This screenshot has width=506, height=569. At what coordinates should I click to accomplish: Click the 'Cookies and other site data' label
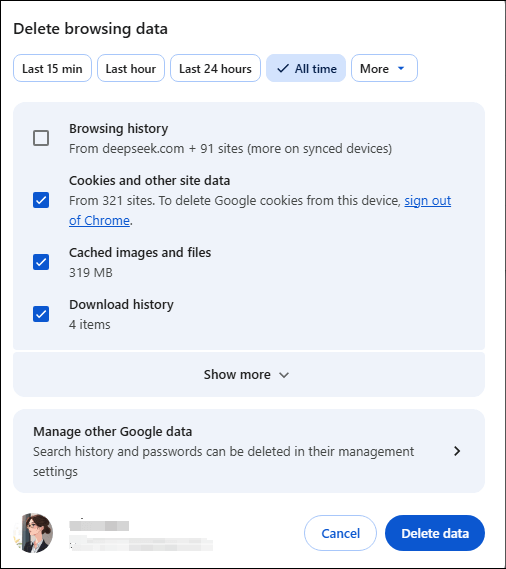[x=150, y=181]
